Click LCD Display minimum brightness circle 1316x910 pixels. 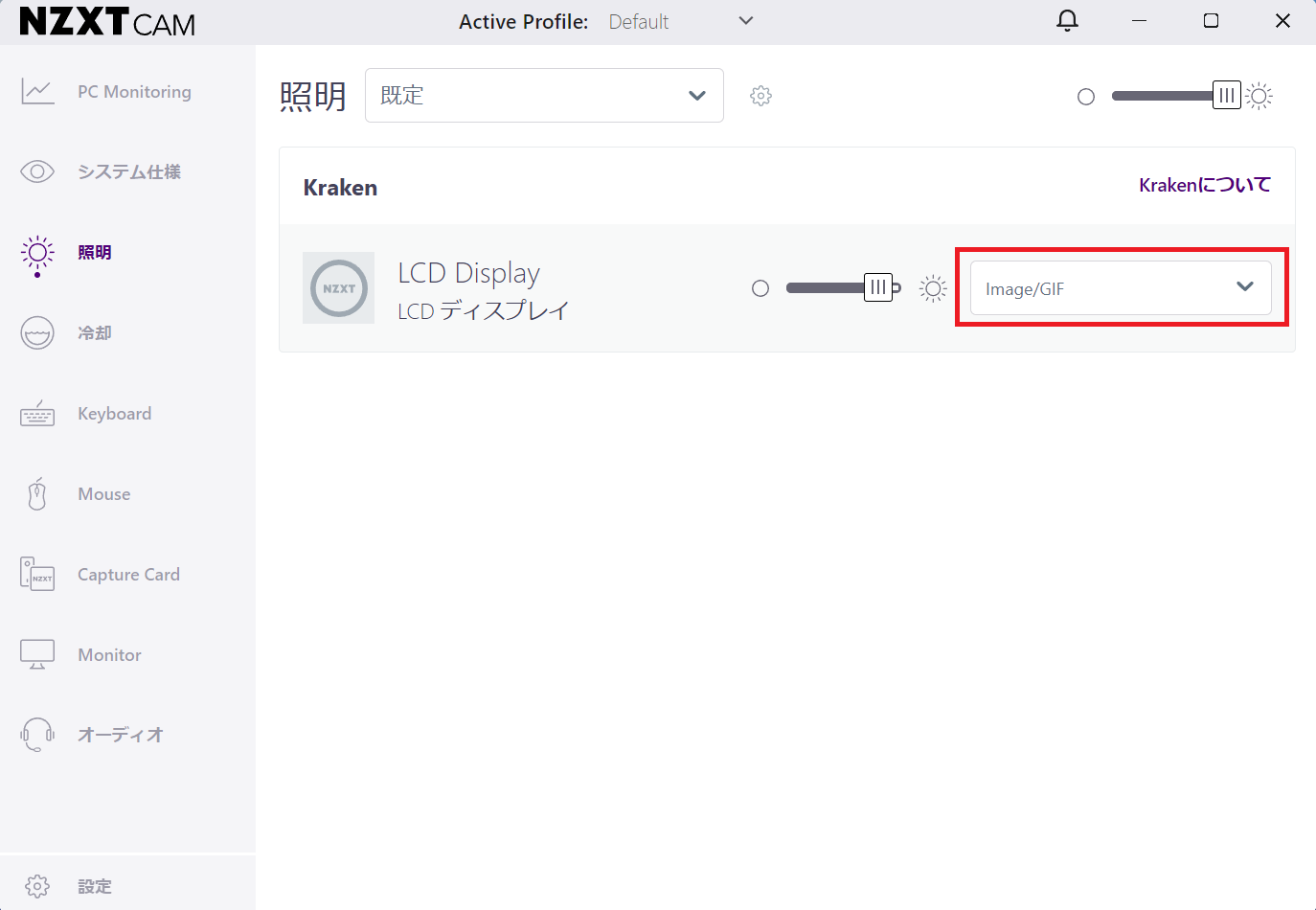tap(760, 288)
